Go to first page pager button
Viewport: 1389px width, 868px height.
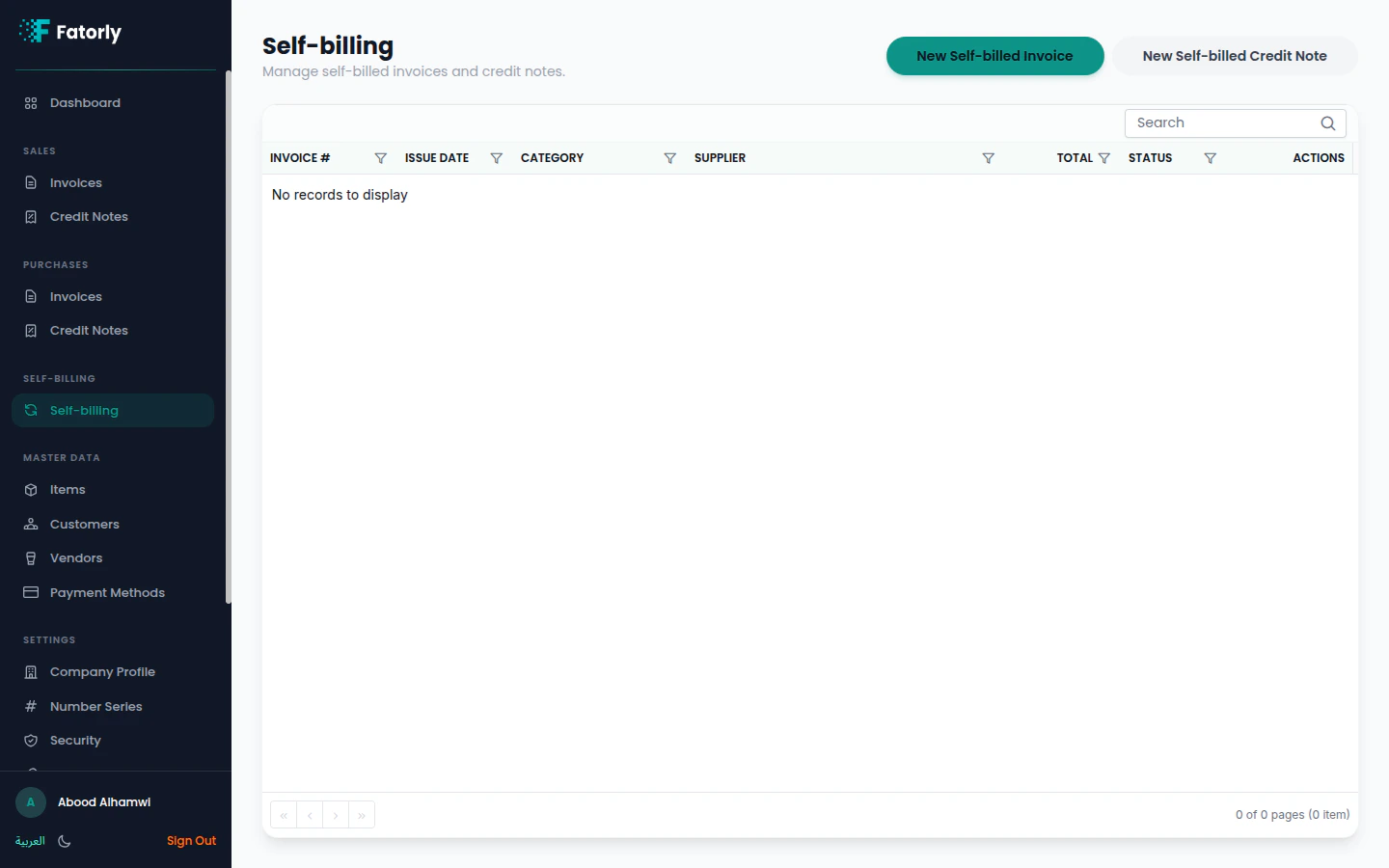tap(284, 815)
